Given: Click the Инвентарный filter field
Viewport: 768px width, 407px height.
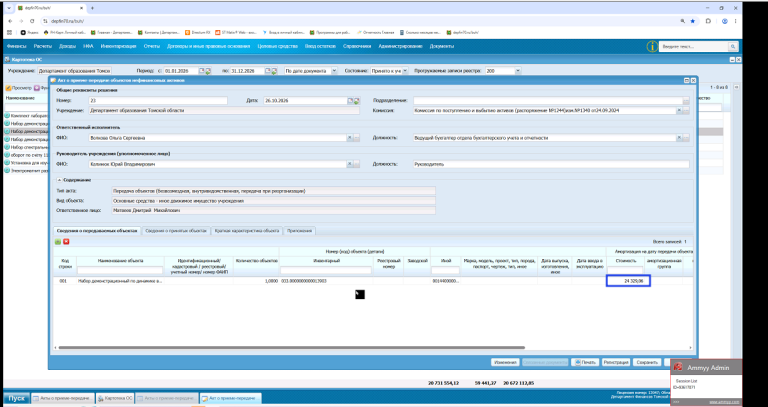Looking at the screenshot, I should (x=326, y=270).
